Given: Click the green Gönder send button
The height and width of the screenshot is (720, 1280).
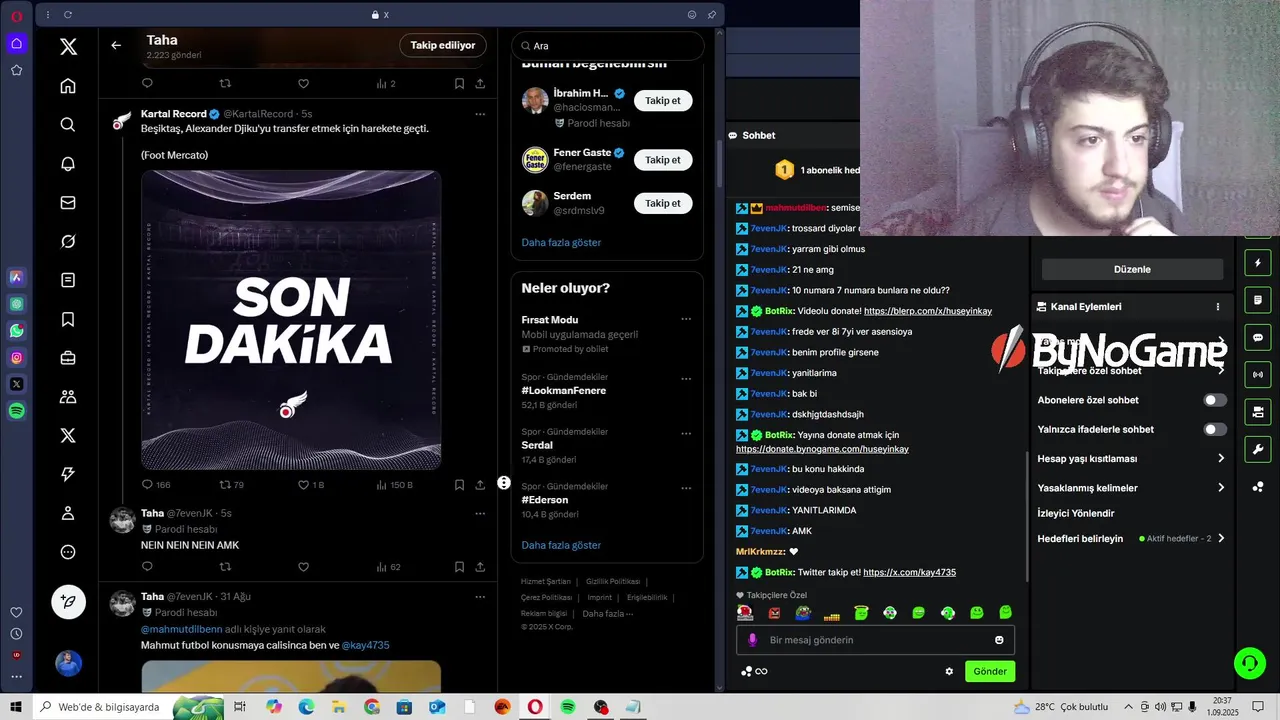Looking at the screenshot, I should tap(990, 671).
